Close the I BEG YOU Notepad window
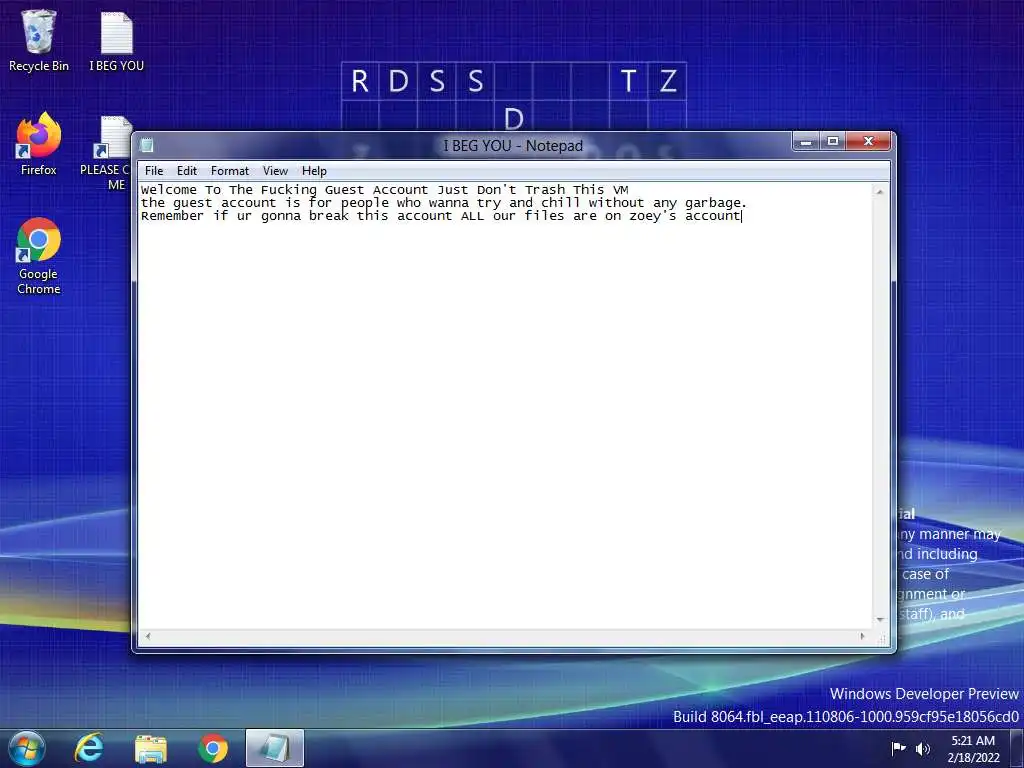 click(x=868, y=142)
